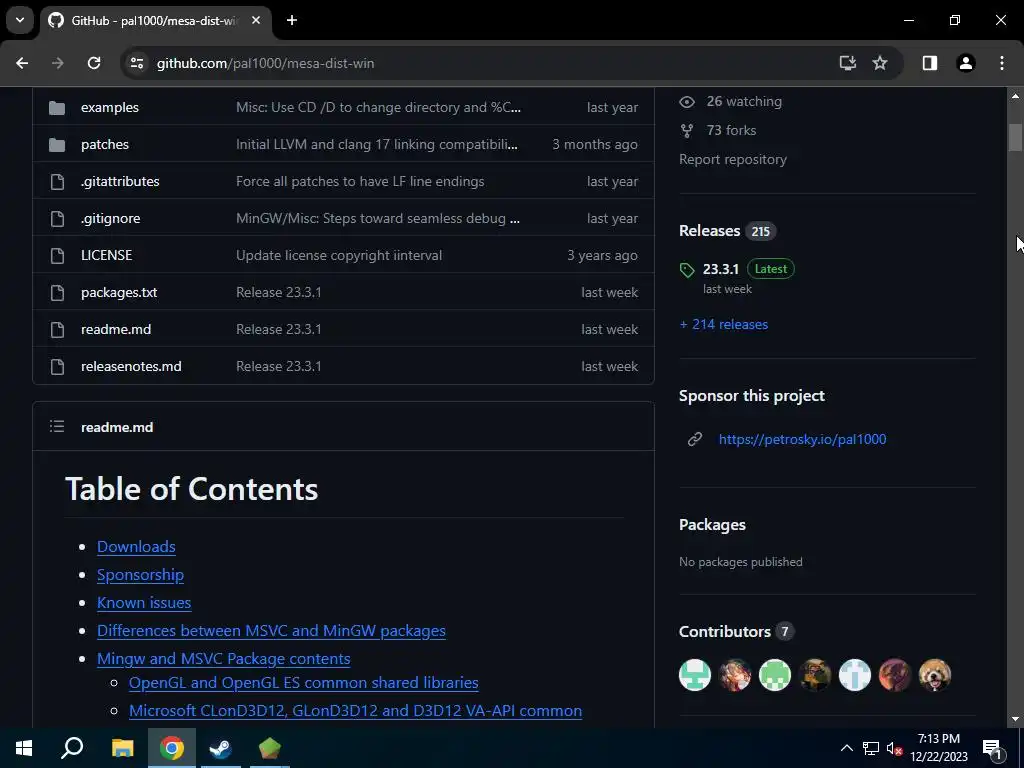Open Differences between MSVC and MinGW packages
Viewport: 1024px width, 768px height.
(x=271, y=630)
